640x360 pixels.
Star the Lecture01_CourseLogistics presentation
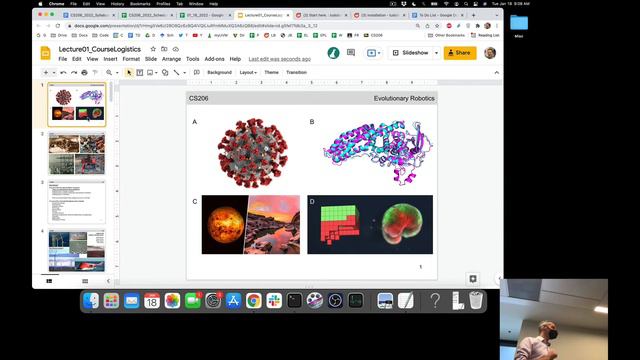point(153,49)
